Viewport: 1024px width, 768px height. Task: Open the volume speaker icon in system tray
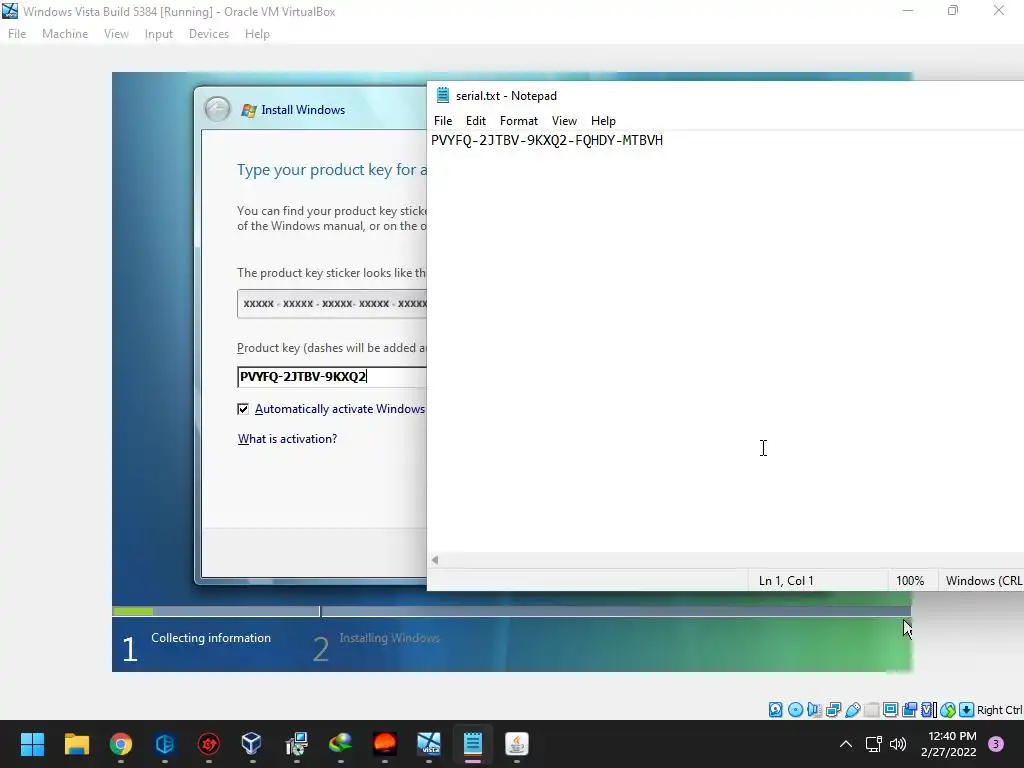(x=898, y=744)
